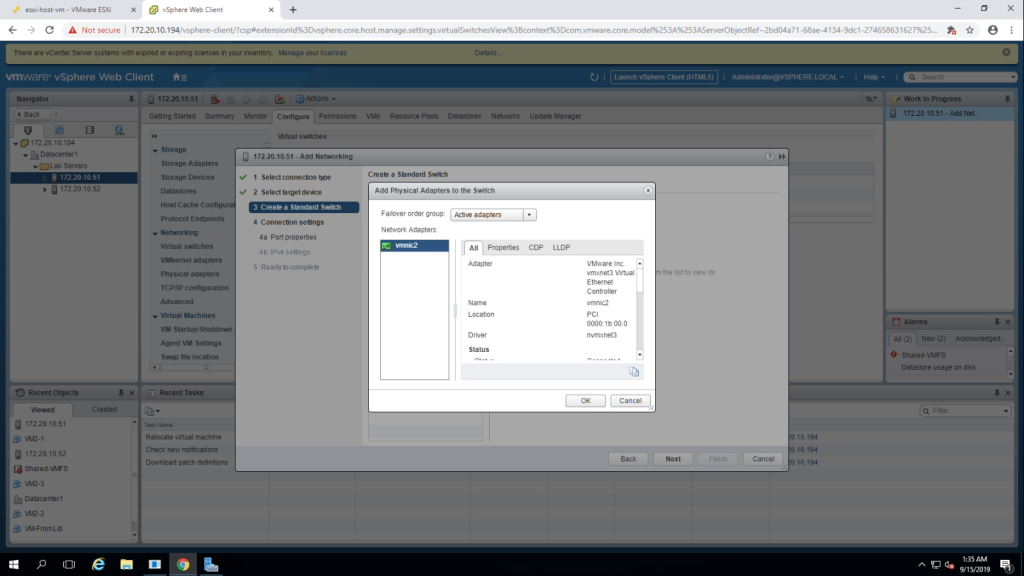Switch to the Properties tab

click(x=503, y=247)
